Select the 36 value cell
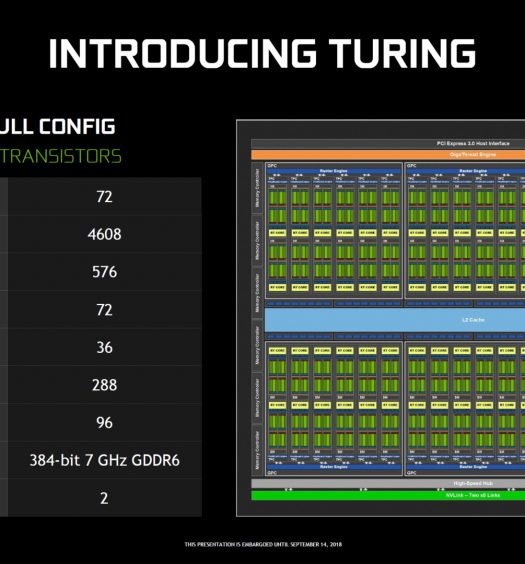525x564 pixels. [x=104, y=347]
